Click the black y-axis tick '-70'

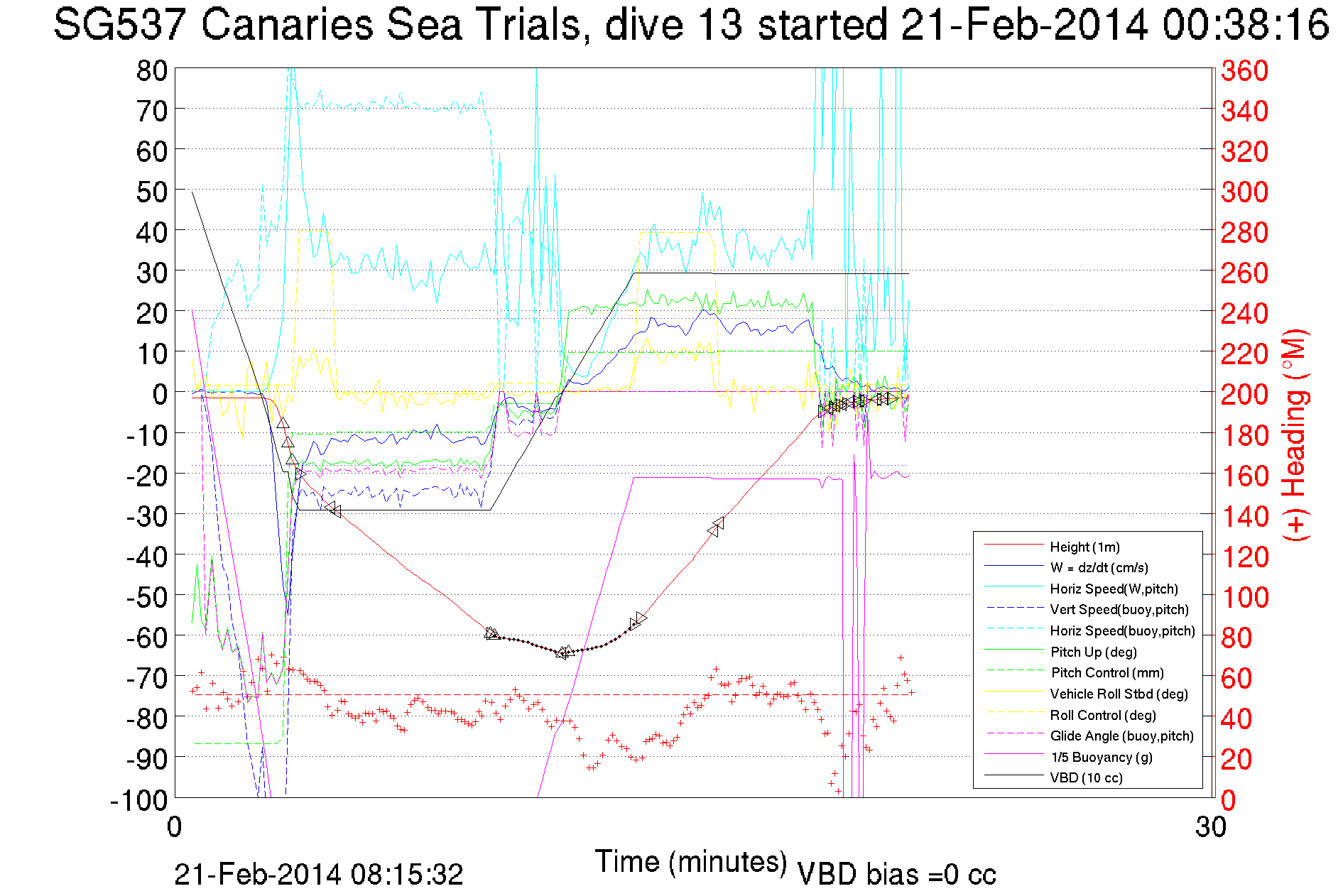147,677
